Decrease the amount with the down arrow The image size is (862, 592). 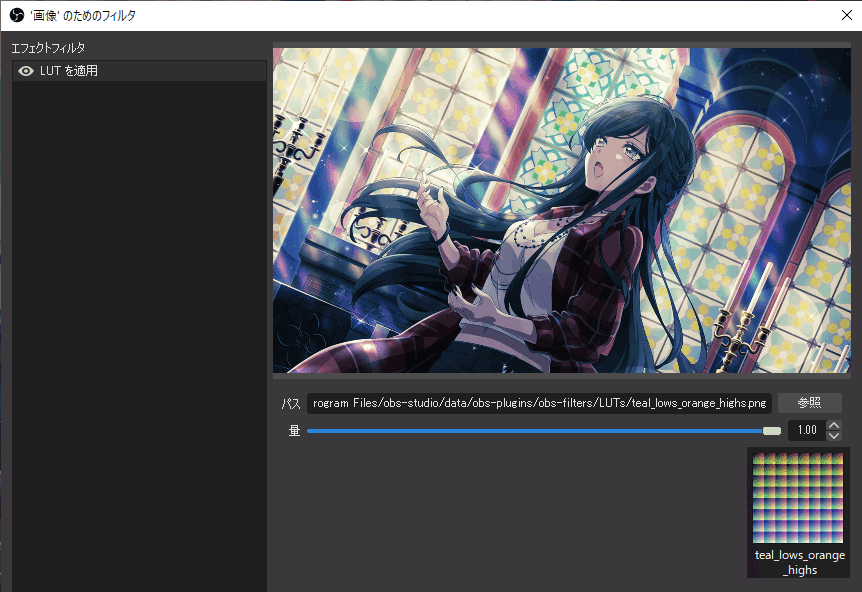click(834, 435)
